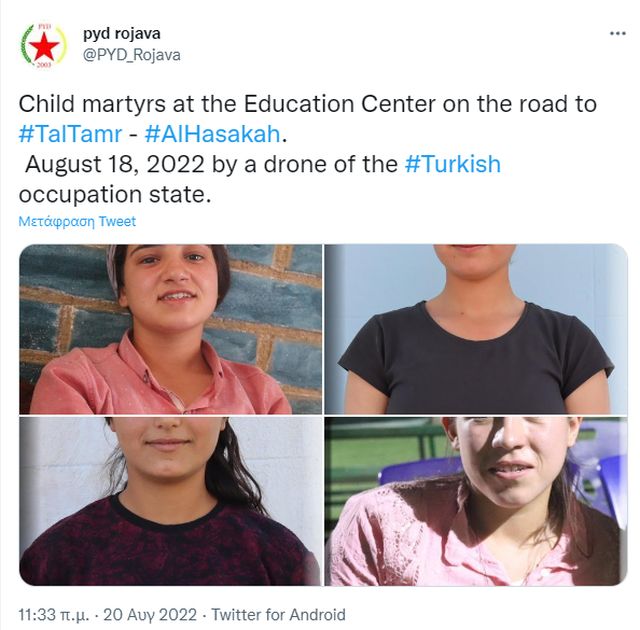
Task: Click the 'occupation state.' text line
Action: (115, 194)
